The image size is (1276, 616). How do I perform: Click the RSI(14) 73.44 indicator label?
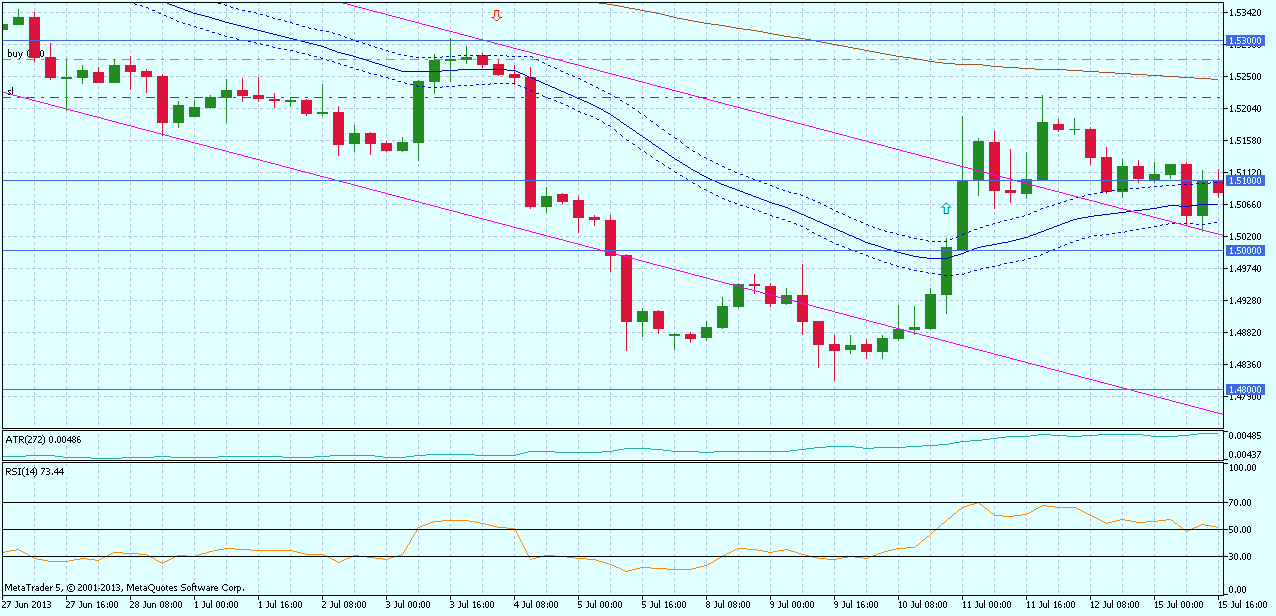pos(36,471)
